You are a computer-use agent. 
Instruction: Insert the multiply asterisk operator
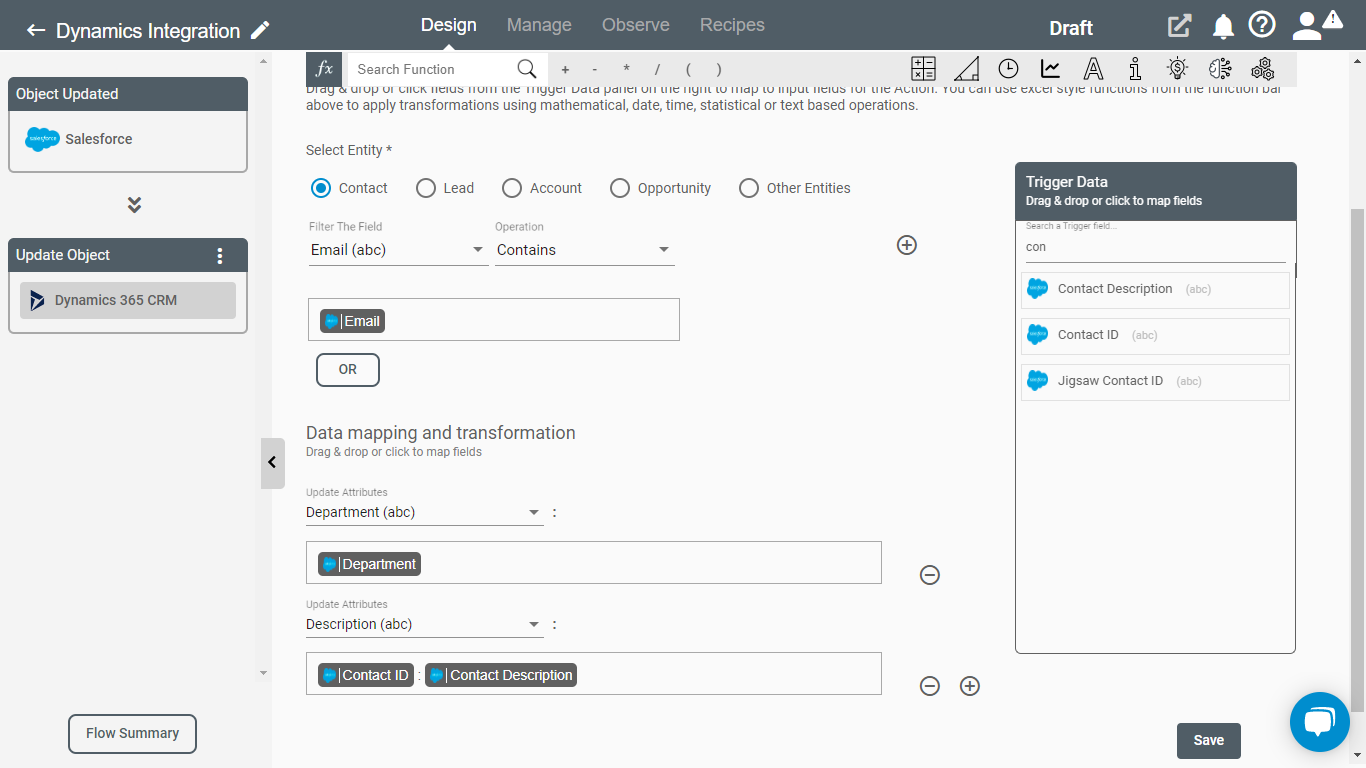tap(626, 70)
